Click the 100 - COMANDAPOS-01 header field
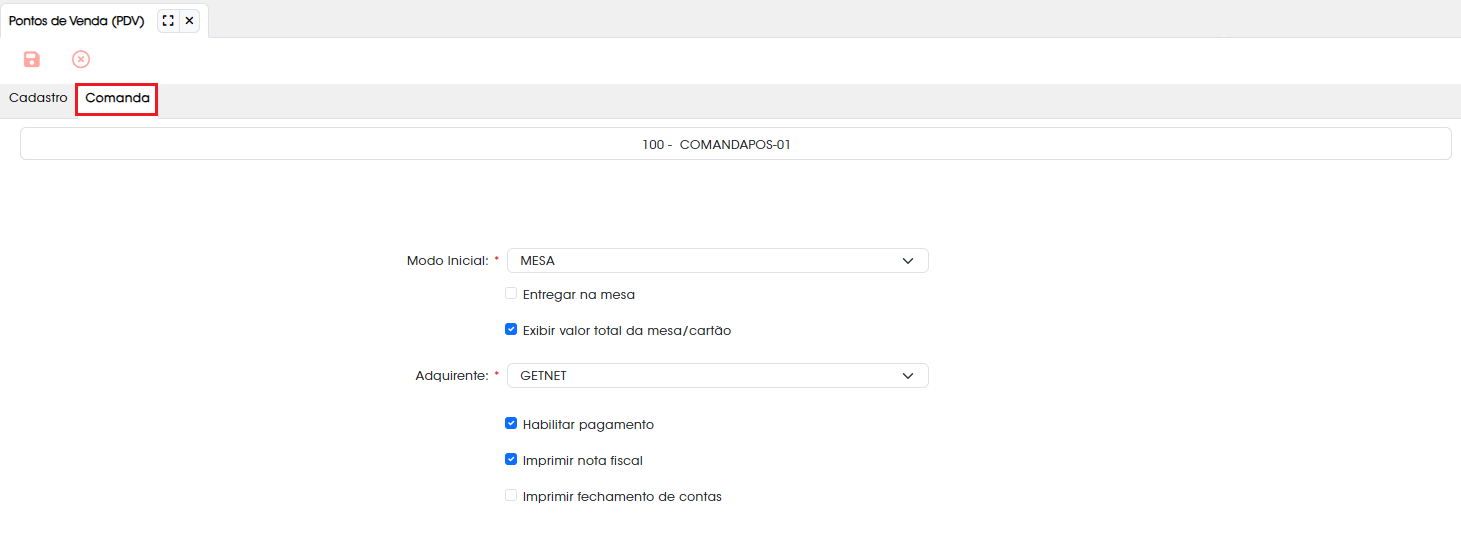This screenshot has height=558, width=1461. [736, 144]
